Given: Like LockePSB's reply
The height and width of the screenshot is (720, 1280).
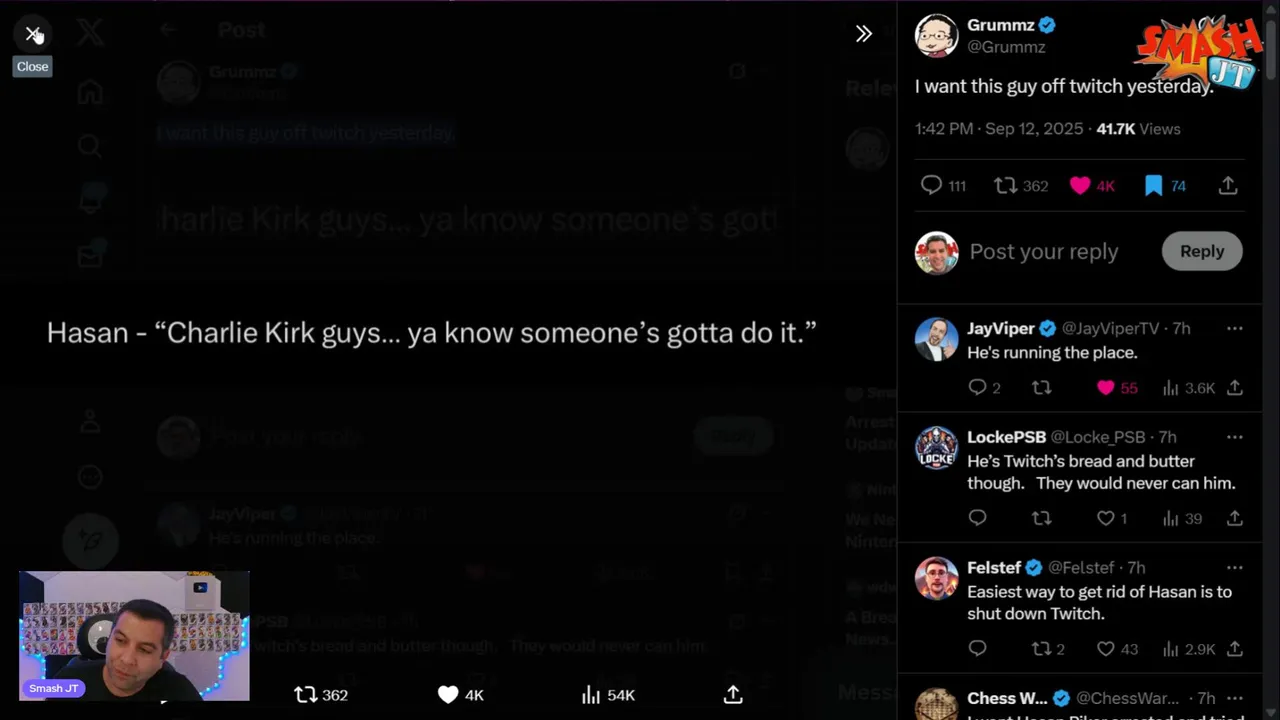Looking at the screenshot, I should coord(1112,519).
